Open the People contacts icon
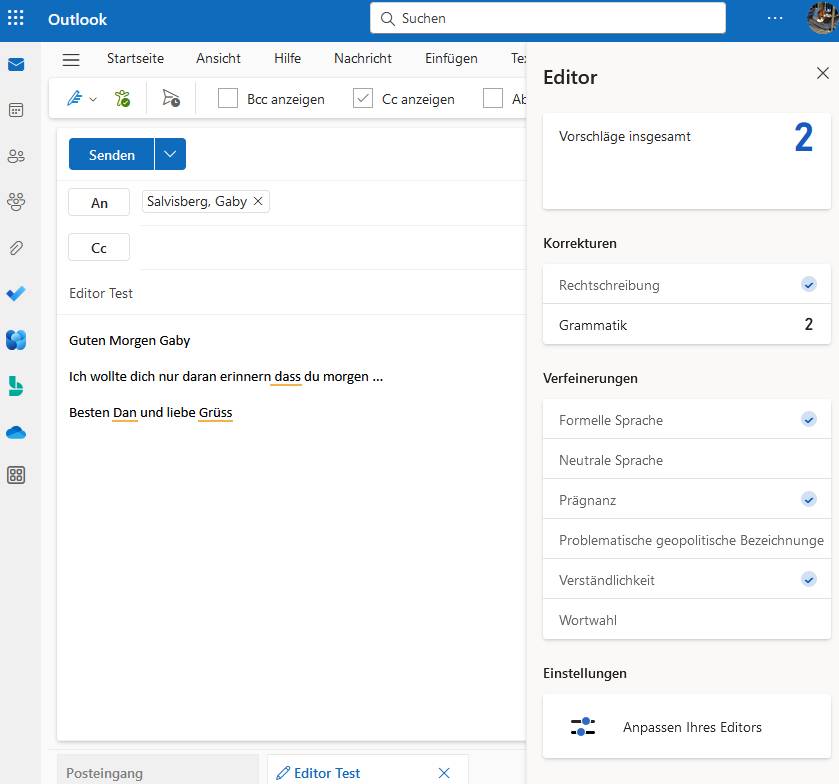The width and height of the screenshot is (839, 784). tap(16, 156)
